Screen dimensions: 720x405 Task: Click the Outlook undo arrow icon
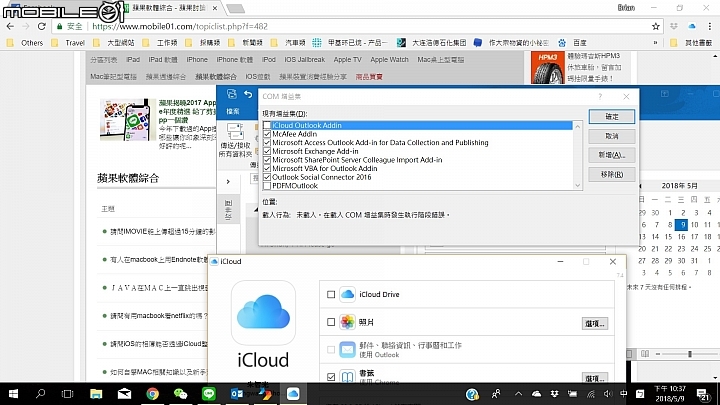point(248,95)
